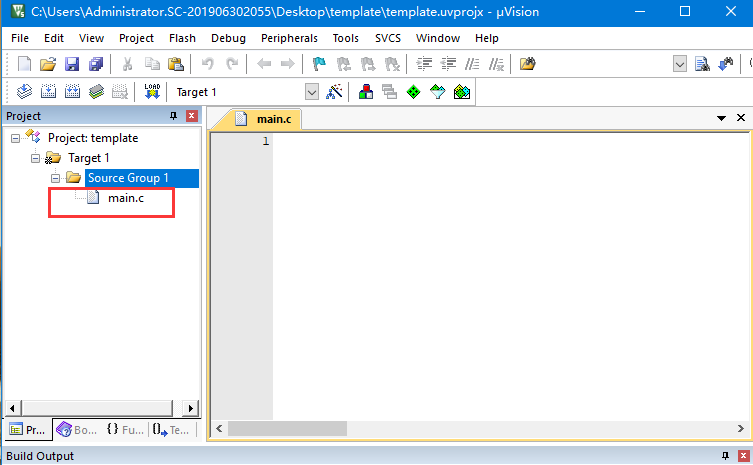Switch to the Books tab at panel bottom
The height and width of the screenshot is (465, 753).
coord(77,429)
